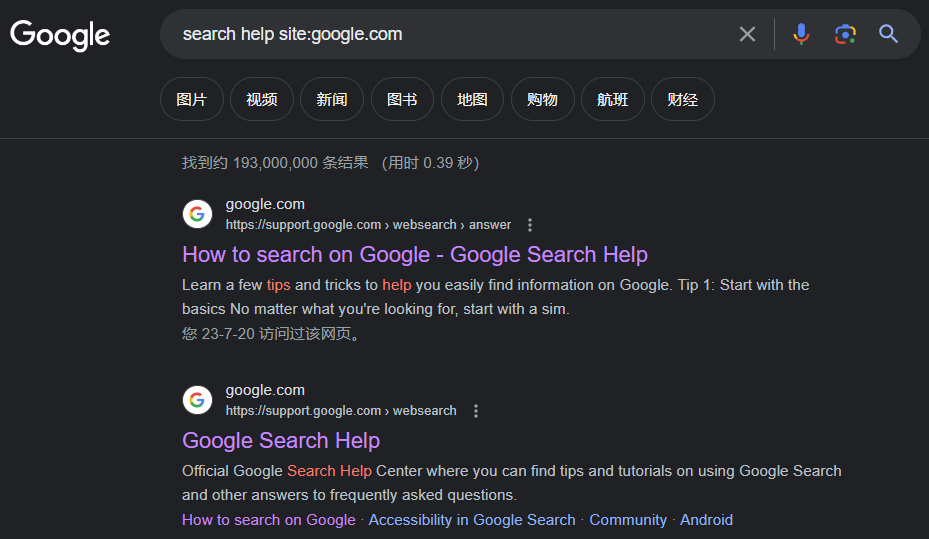Switch to the 图片 images tab
This screenshot has height=539, width=929.
click(x=191, y=99)
